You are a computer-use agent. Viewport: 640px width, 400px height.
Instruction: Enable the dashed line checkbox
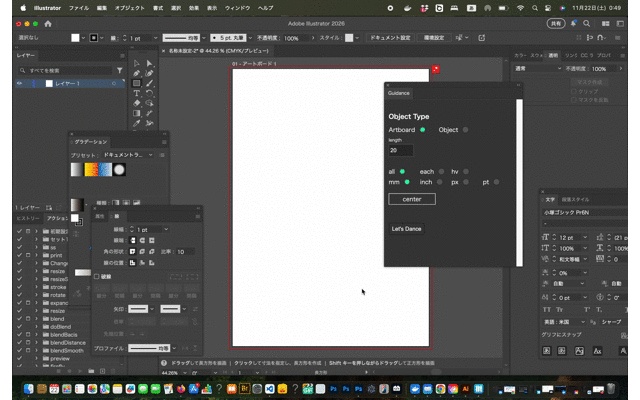97,276
